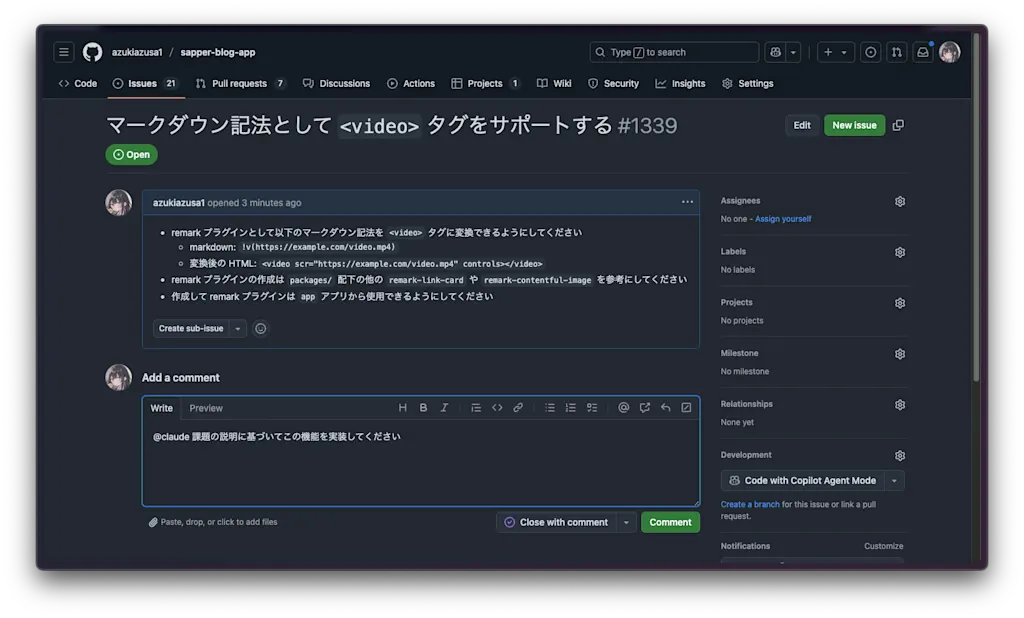Viewport: 1024px width, 618px height.
Task: Switch to the Issues tab
Action: pyautogui.click(x=146, y=84)
